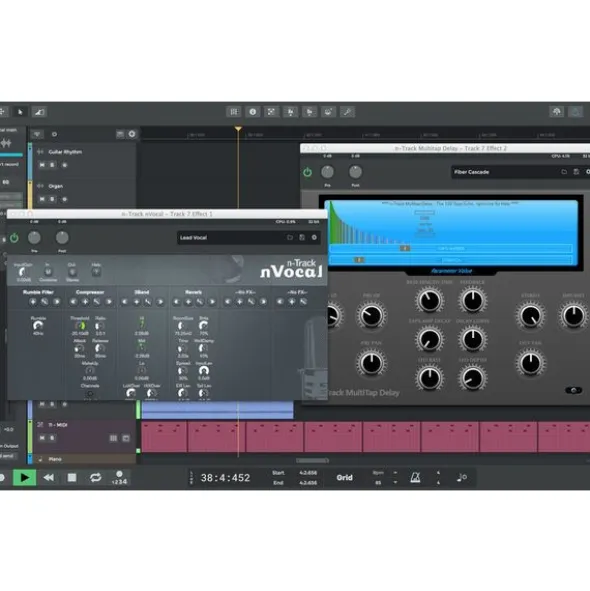The height and width of the screenshot is (591, 590).
Task: Save preset icon in nVocal window
Action: [302, 237]
